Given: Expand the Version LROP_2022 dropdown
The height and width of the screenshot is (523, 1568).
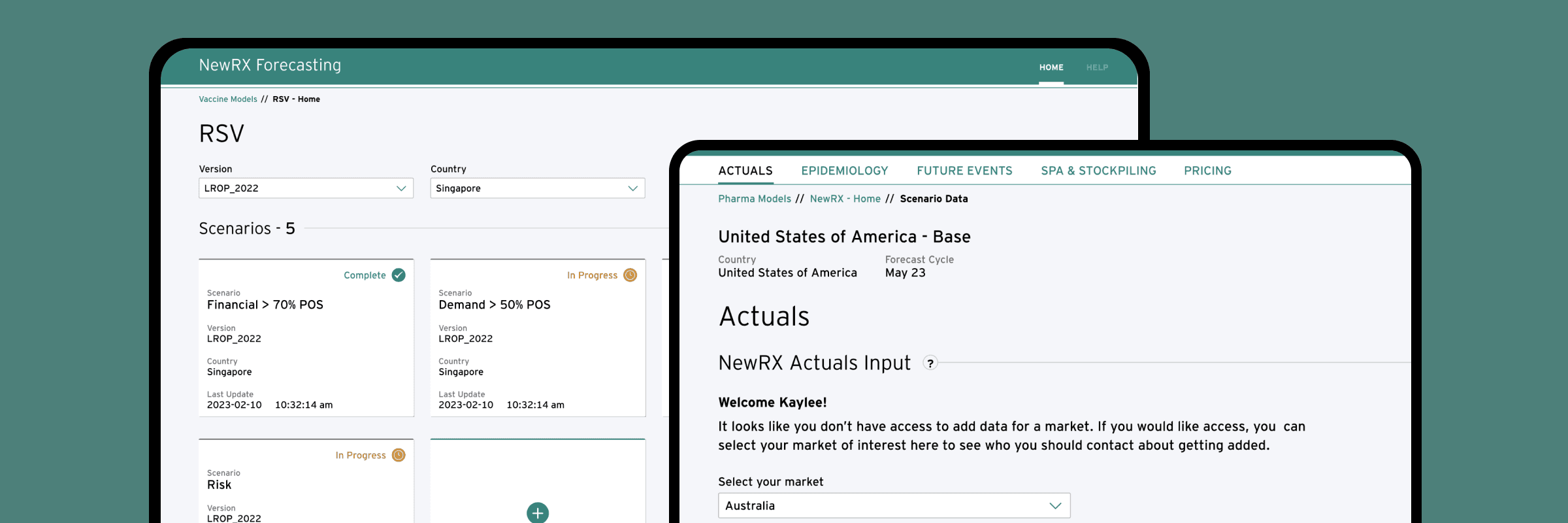Looking at the screenshot, I should coord(306,188).
